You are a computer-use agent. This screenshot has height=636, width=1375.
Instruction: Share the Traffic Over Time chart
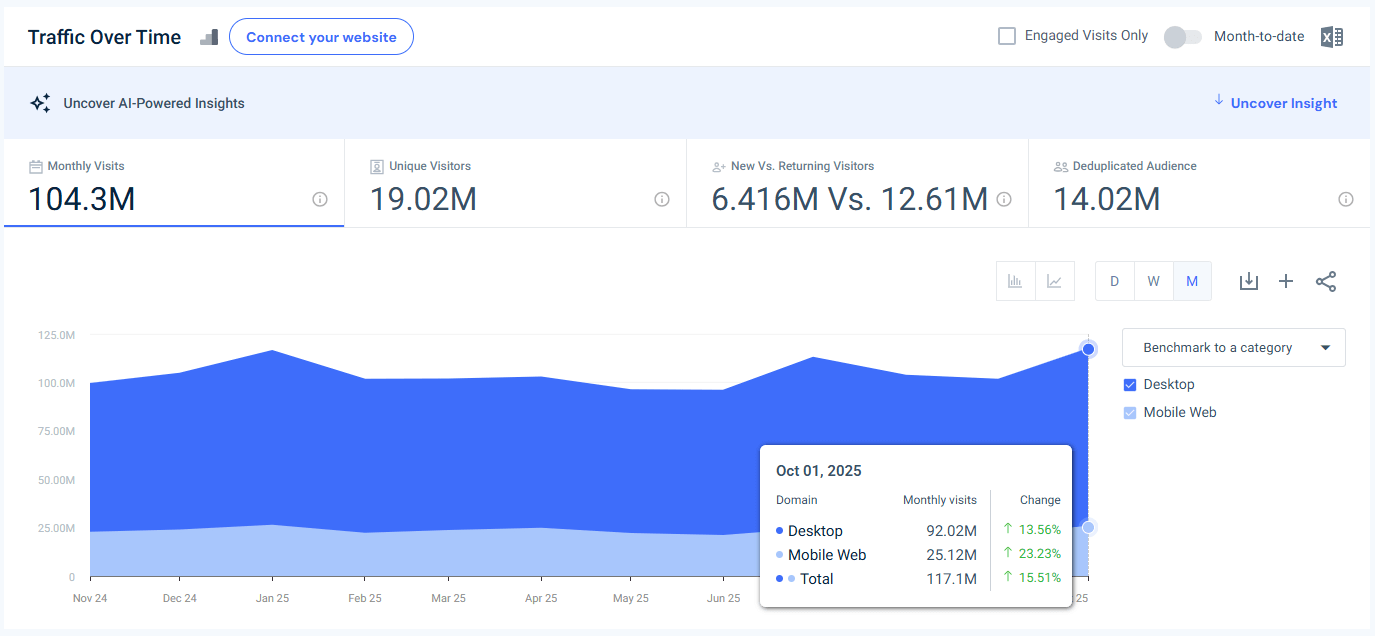click(x=1326, y=281)
